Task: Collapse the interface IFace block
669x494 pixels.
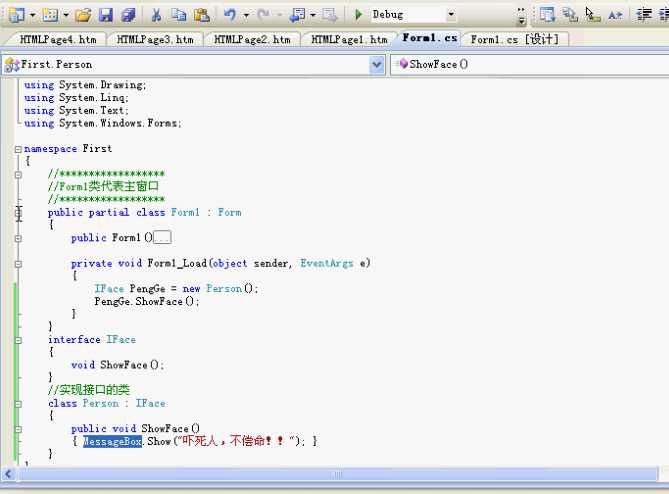Action: [x=18, y=340]
